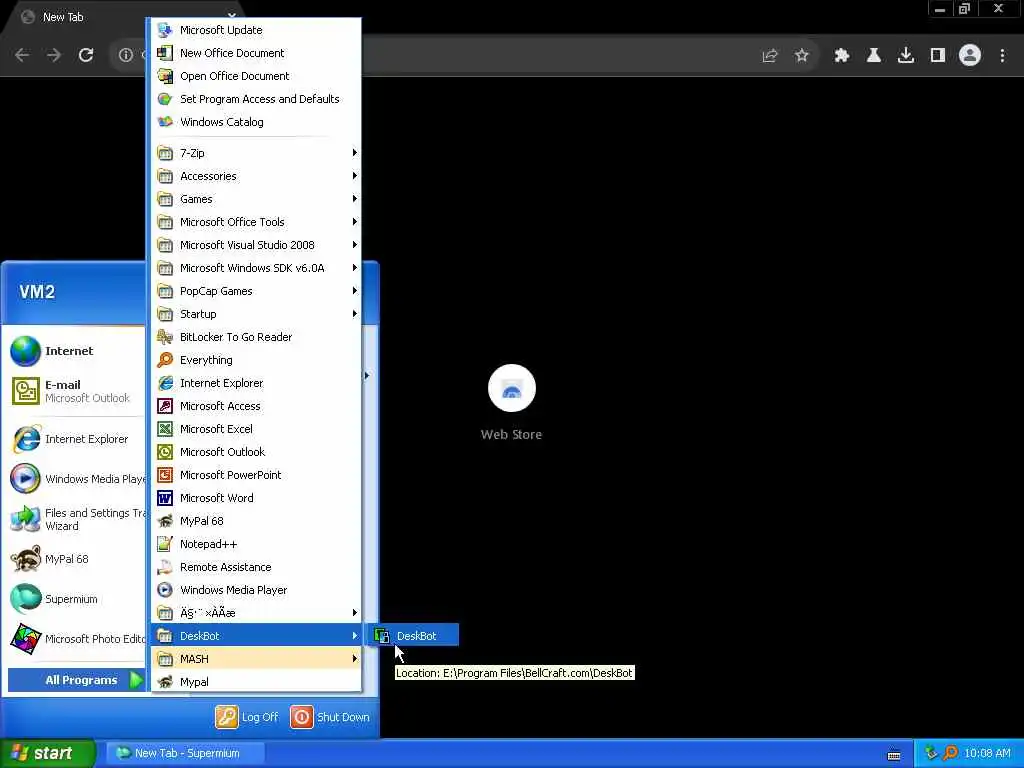Select Windows Catalog in the menu
The height and width of the screenshot is (768, 1024).
coord(256,122)
